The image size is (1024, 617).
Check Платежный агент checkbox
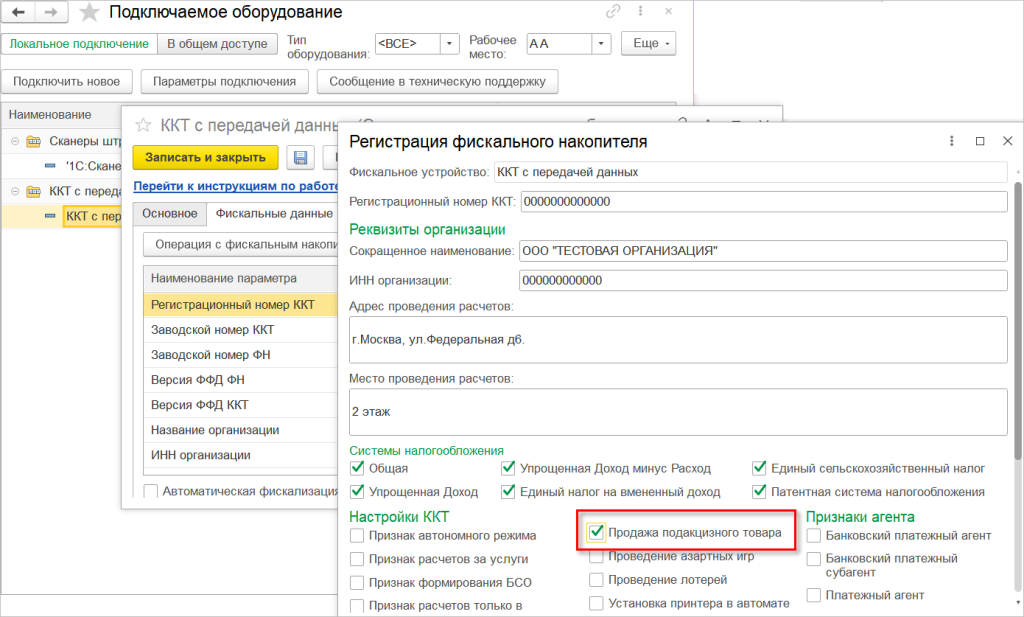click(814, 595)
